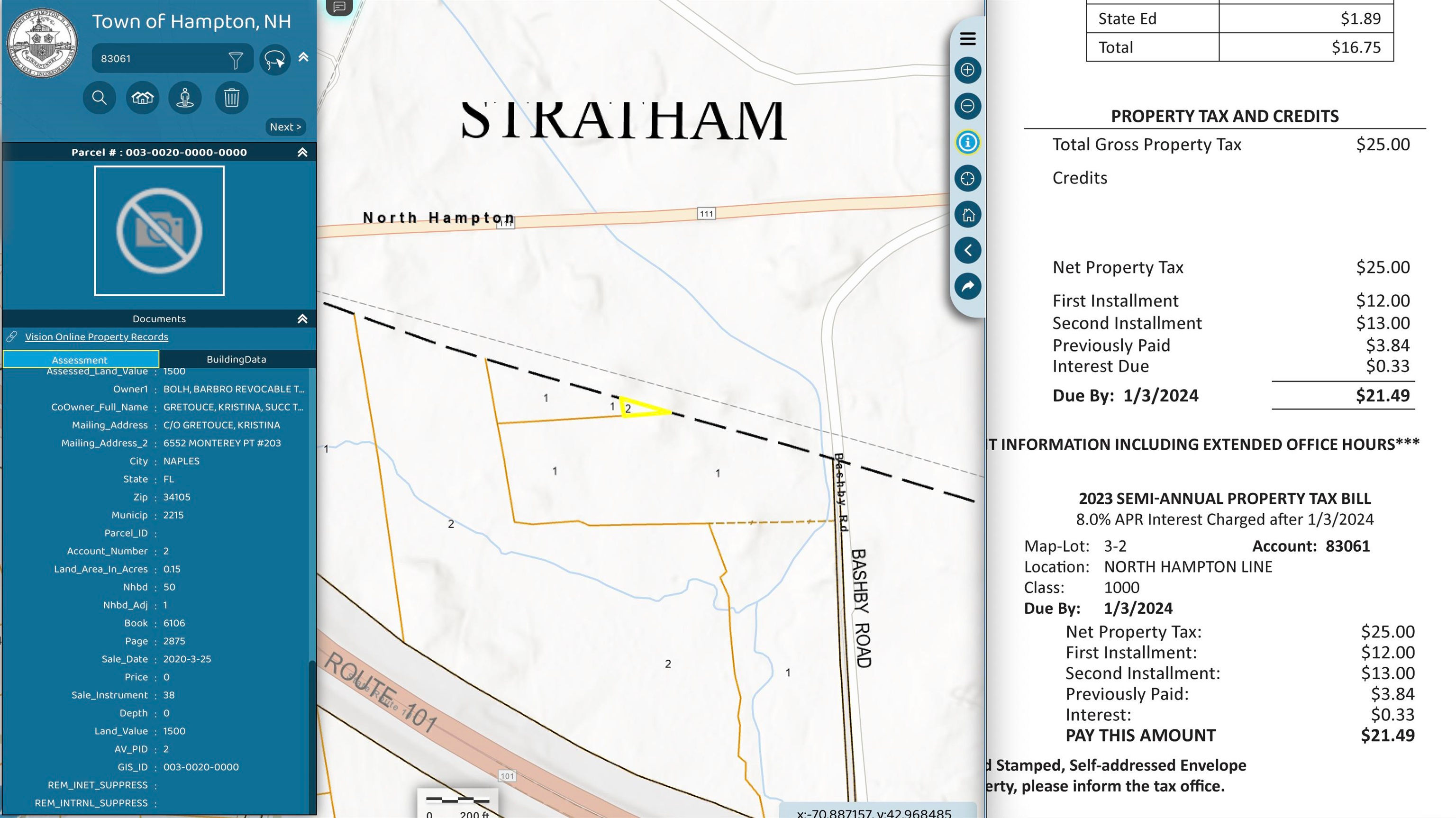This screenshot has width=1456, height=818.
Task: Collapse the Parcel # 003-0020-0000-0000 section
Action: click(302, 152)
